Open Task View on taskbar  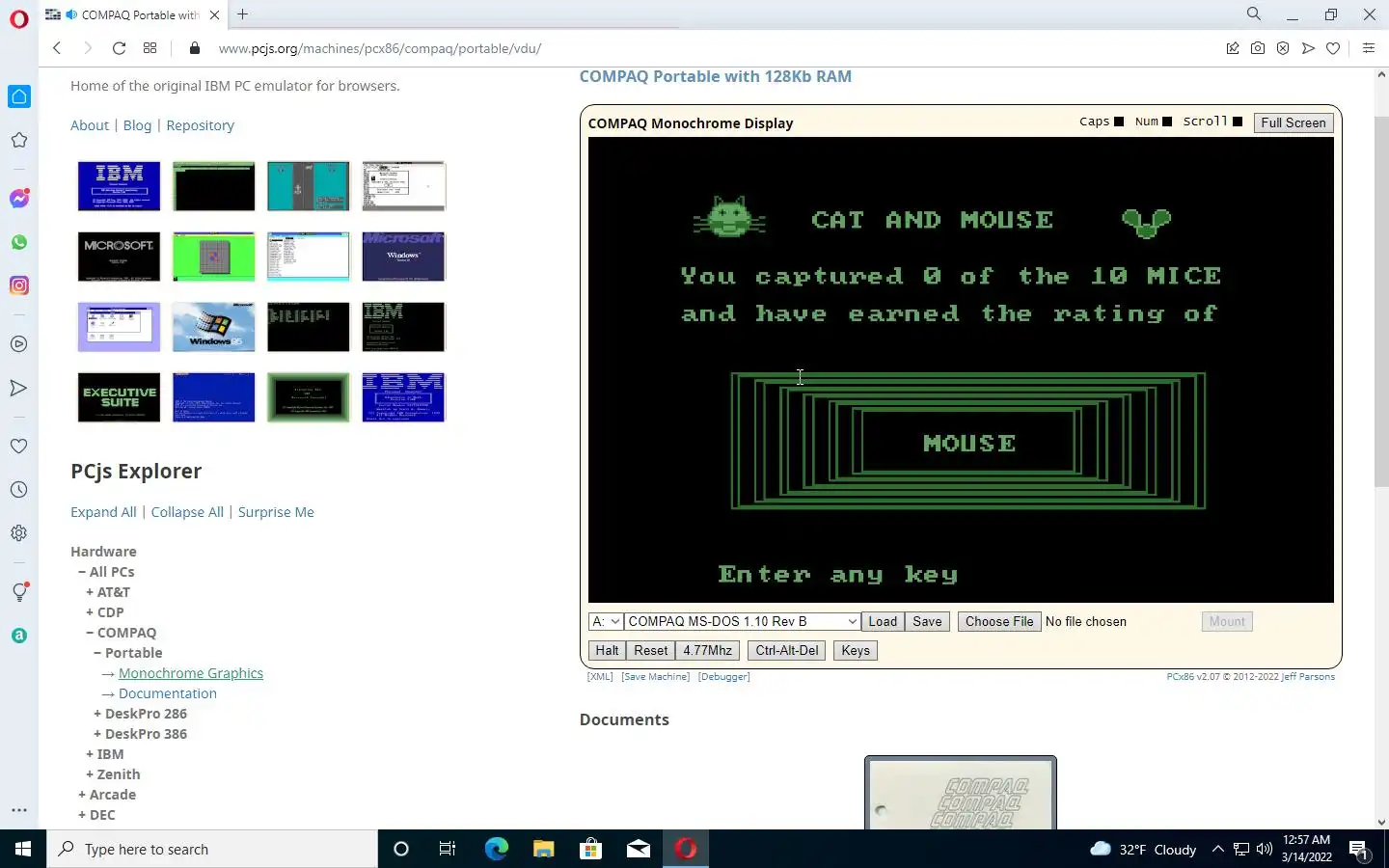448,849
